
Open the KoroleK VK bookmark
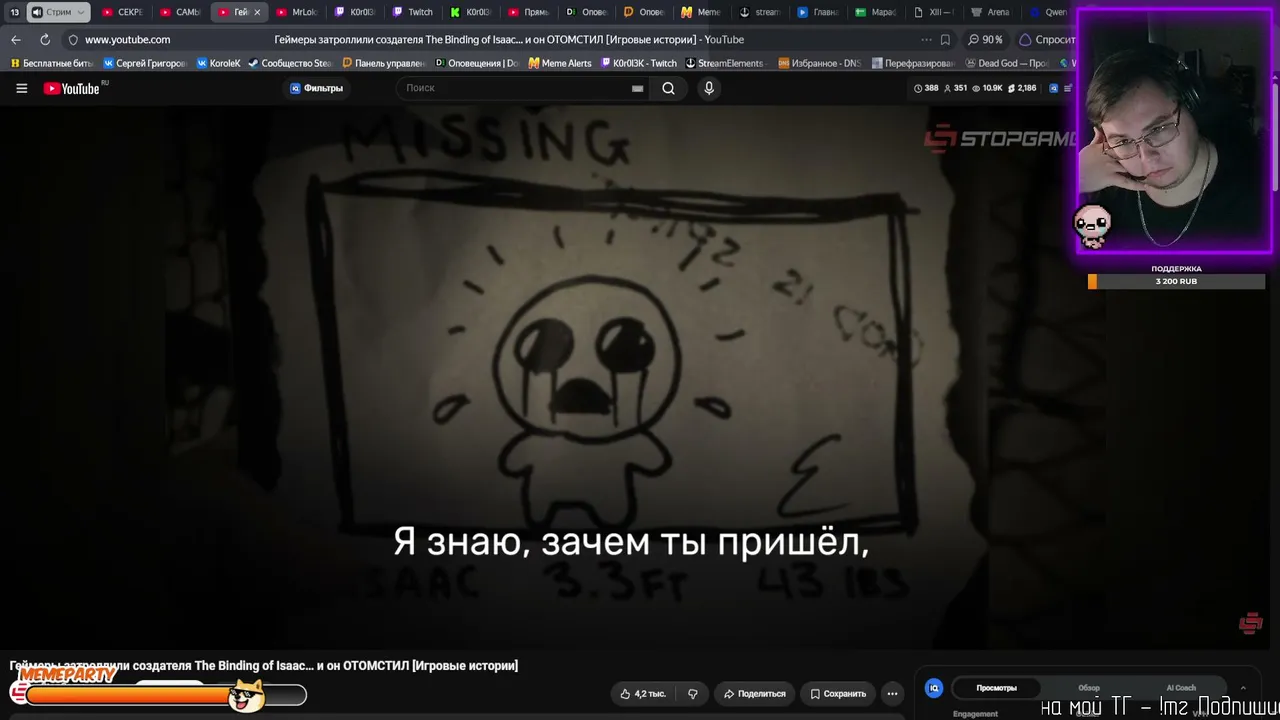click(219, 63)
